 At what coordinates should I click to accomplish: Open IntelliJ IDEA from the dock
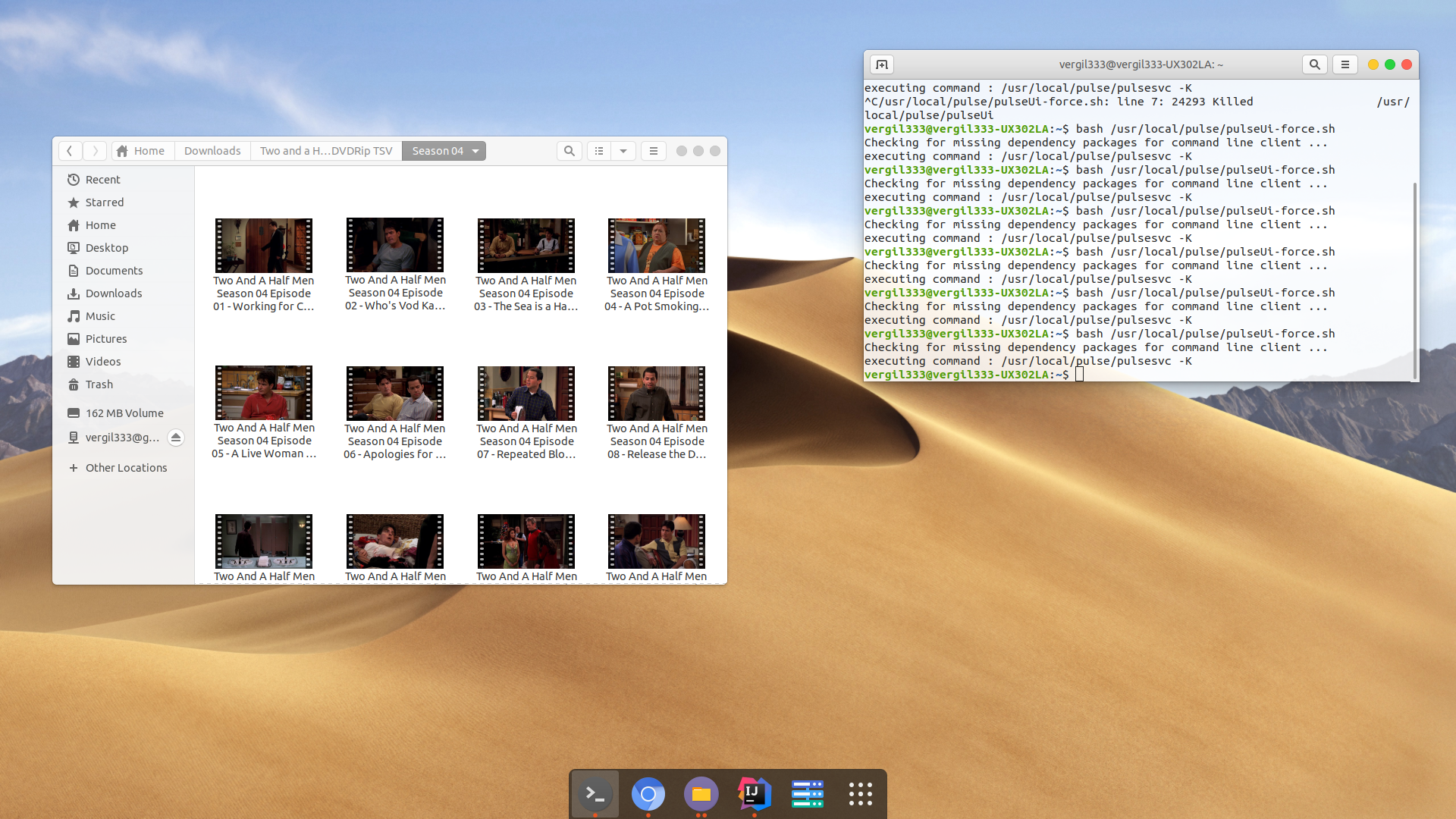pos(755,794)
